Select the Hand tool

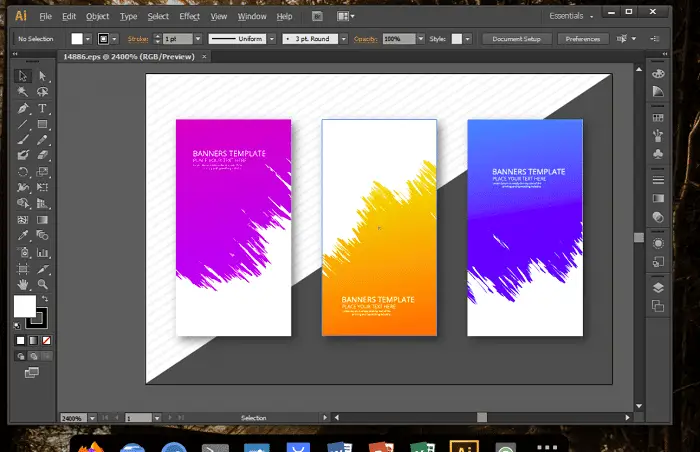pyautogui.click(x=22, y=285)
